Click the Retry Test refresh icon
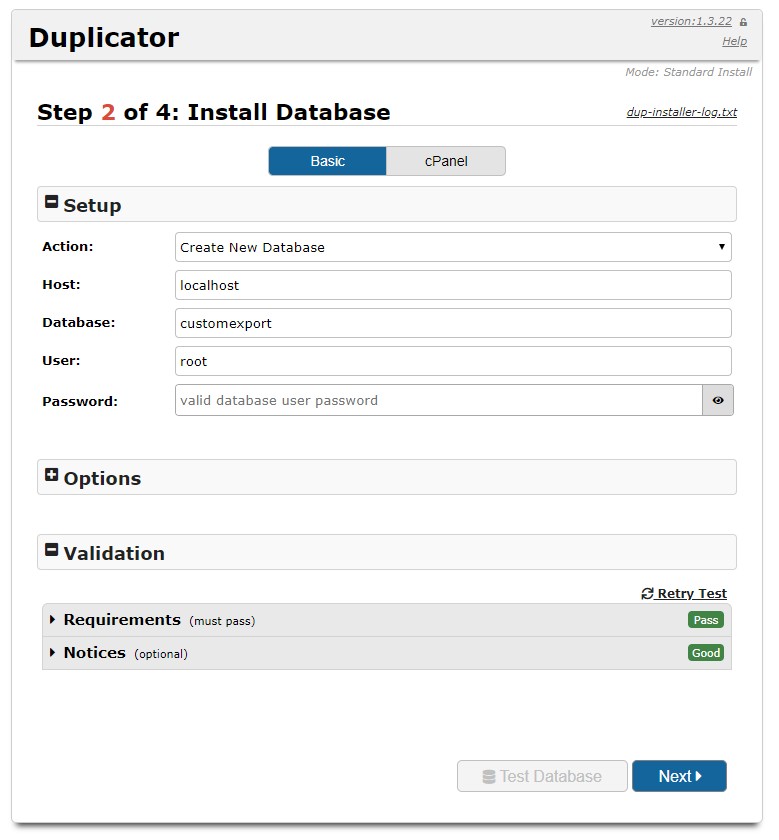 tap(647, 594)
